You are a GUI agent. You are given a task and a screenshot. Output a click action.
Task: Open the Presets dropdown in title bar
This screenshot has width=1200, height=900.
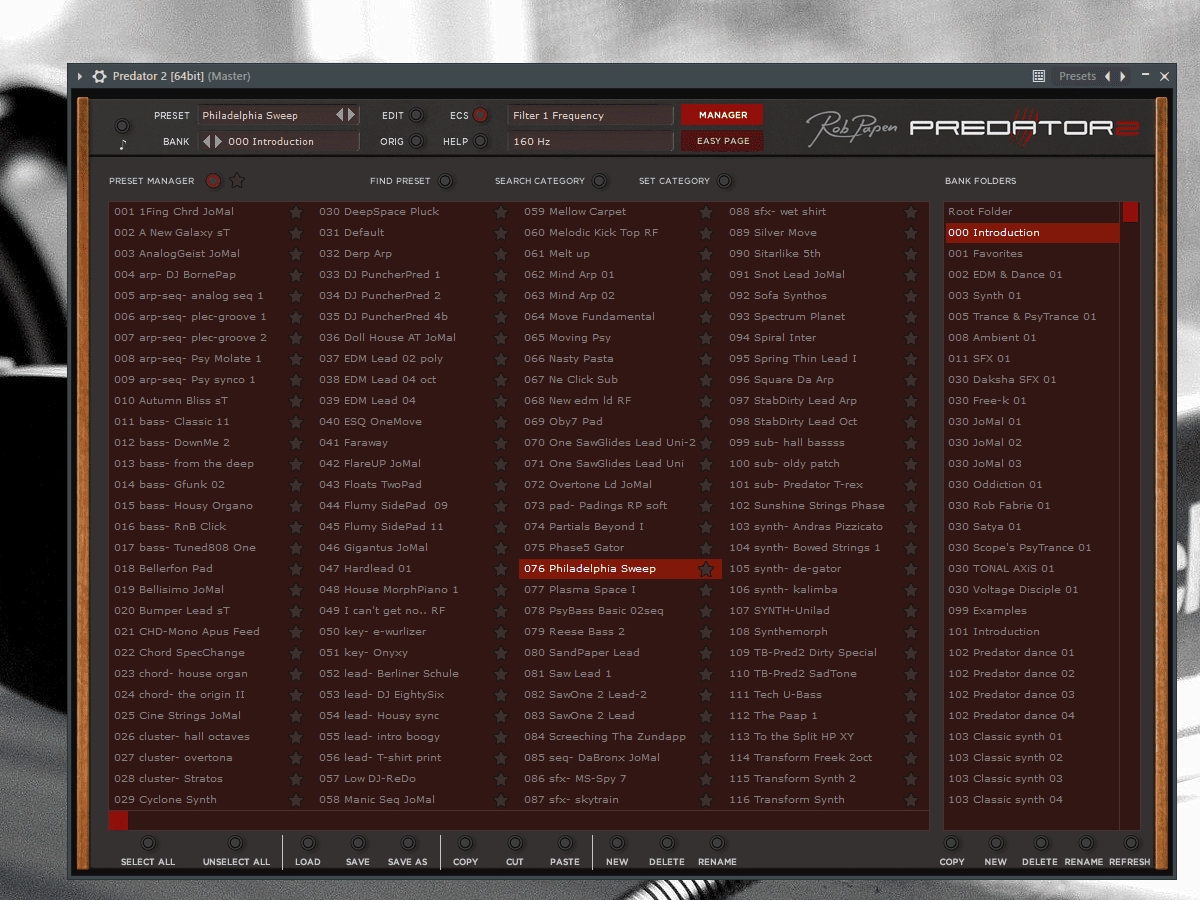1077,76
